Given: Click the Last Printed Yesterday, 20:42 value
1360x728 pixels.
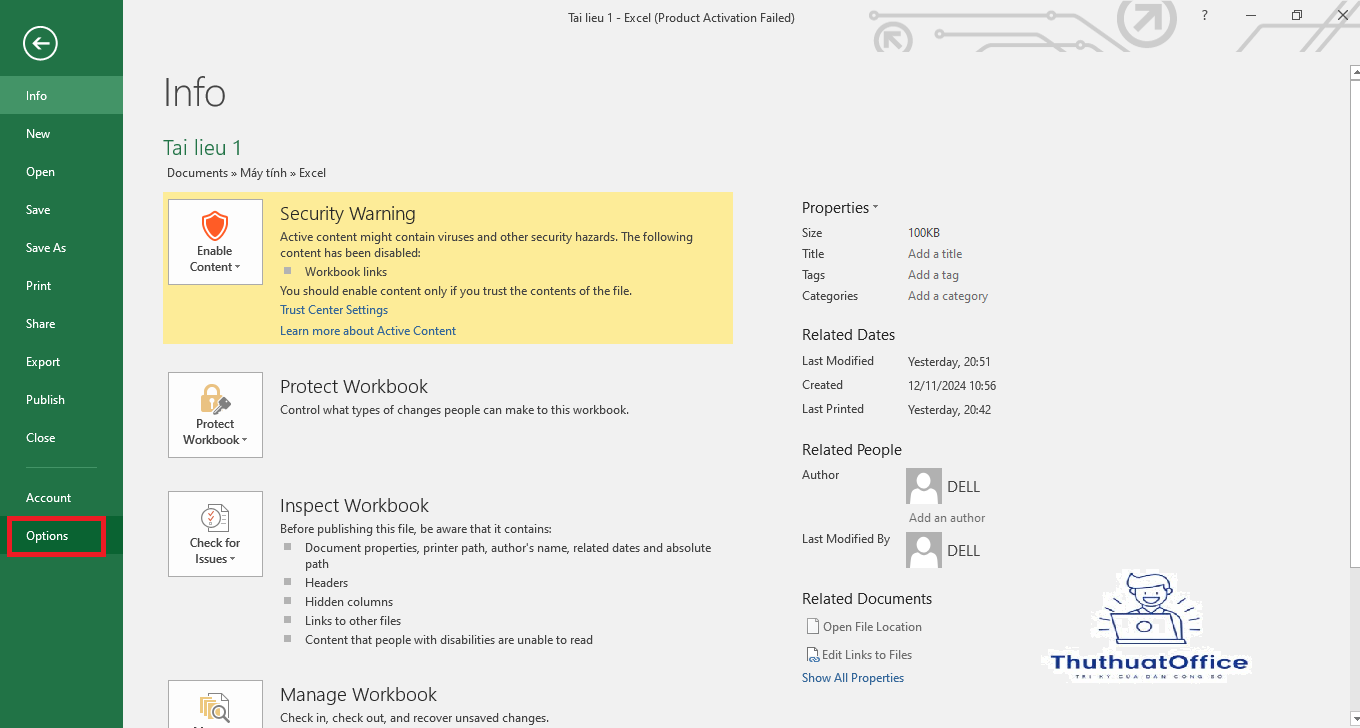Looking at the screenshot, I should click(x=949, y=410).
